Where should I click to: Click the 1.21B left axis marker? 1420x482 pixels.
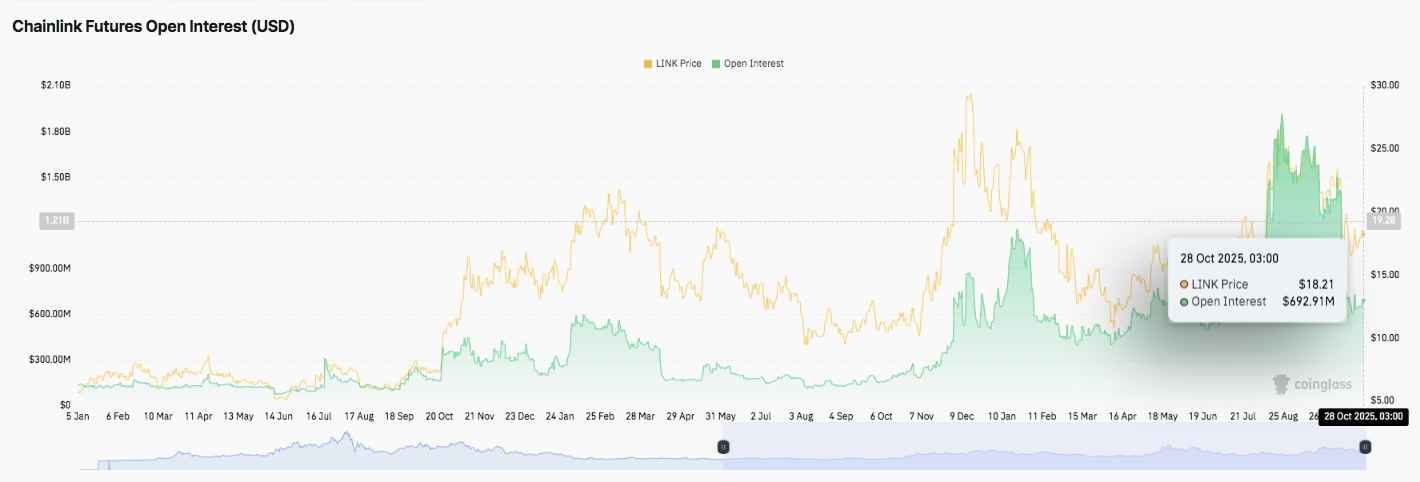tap(54, 221)
